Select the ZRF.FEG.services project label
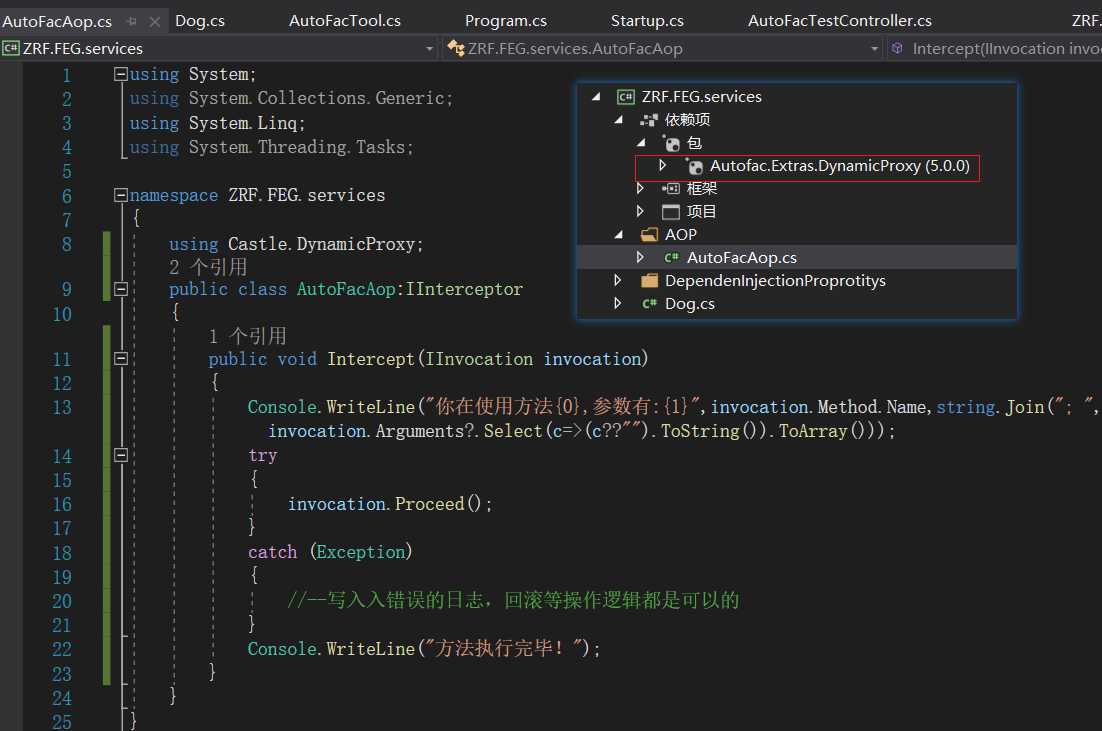This screenshot has width=1102, height=731. click(x=701, y=97)
